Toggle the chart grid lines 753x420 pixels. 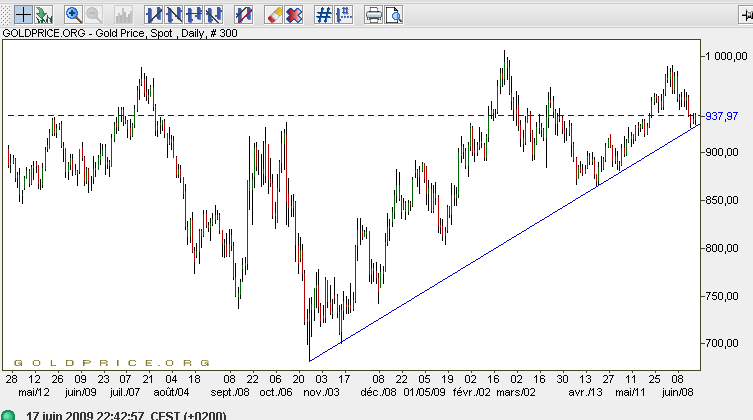pyautogui.click(x=323, y=15)
